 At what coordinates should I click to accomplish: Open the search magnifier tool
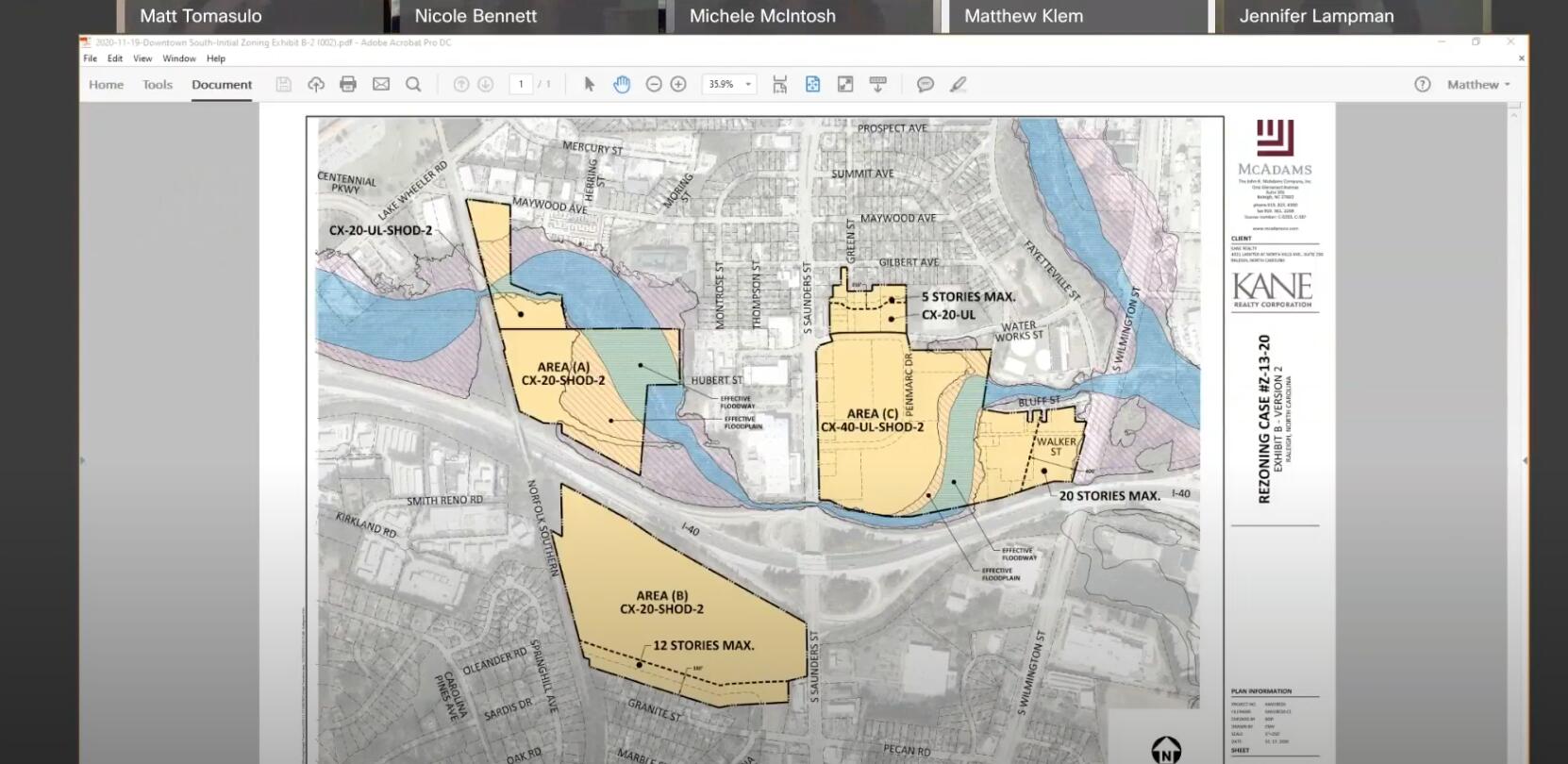point(413,85)
